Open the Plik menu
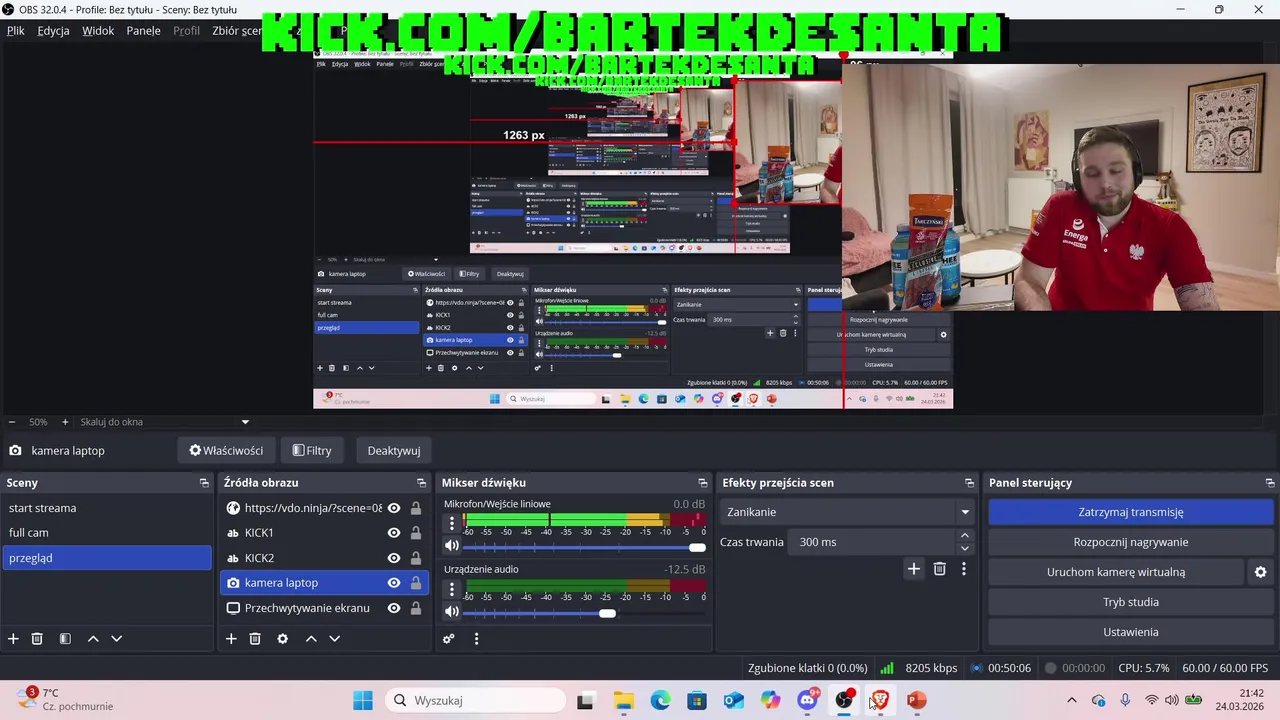This screenshot has height=720, width=1280. (16, 31)
